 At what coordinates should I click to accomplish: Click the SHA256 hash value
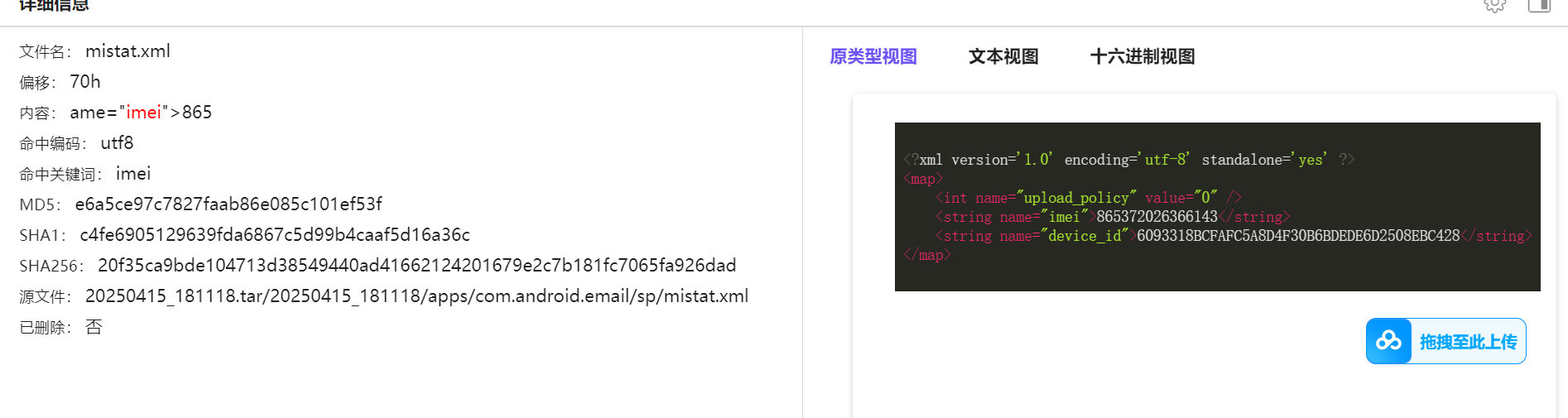coord(417,266)
